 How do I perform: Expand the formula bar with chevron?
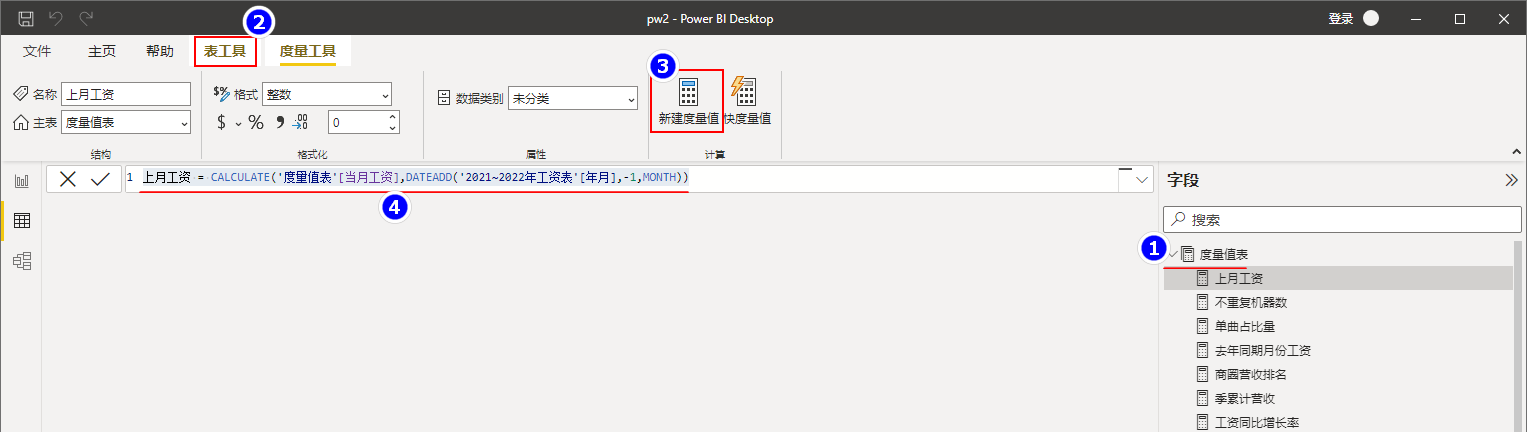(x=1144, y=179)
